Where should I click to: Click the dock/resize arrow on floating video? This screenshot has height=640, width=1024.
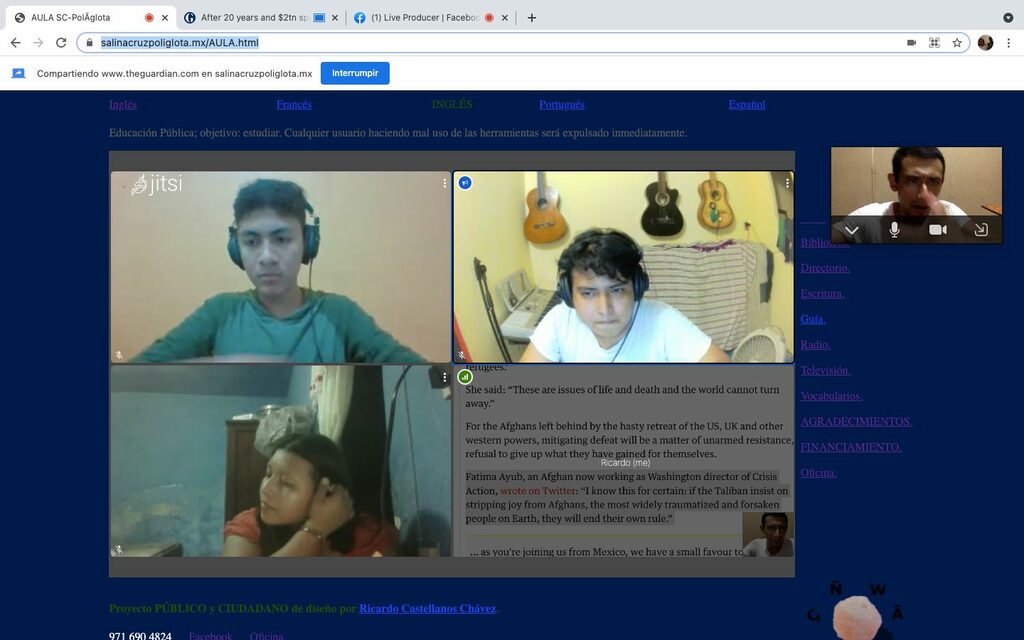pyautogui.click(x=981, y=230)
